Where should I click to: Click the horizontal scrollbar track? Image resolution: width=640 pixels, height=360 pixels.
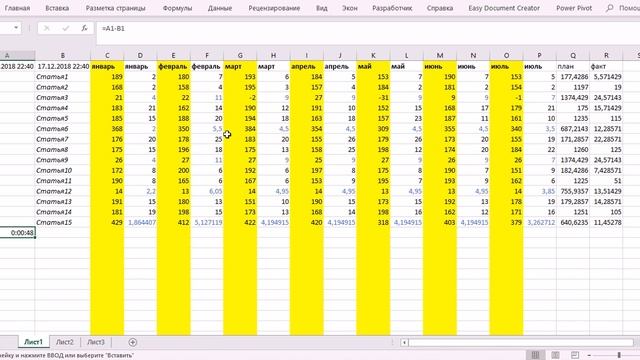click(520, 342)
